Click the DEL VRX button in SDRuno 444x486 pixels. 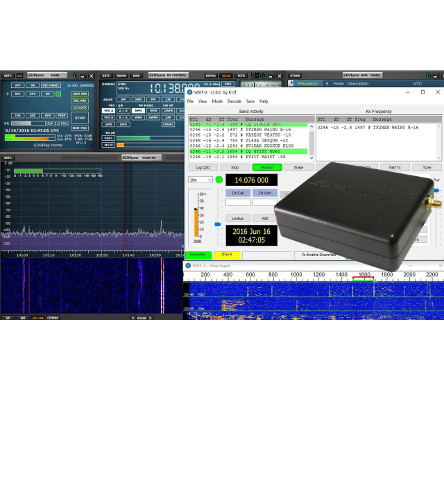point(80,101)
